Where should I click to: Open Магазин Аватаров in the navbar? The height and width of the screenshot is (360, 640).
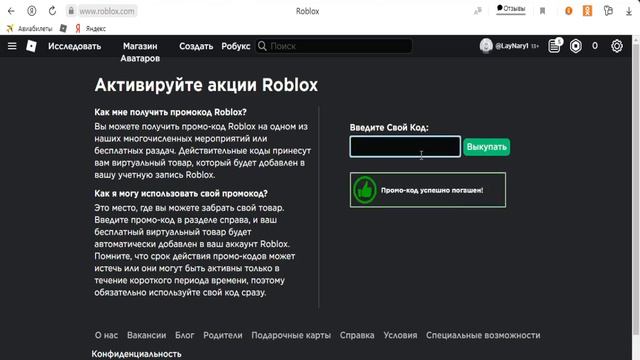[140, 52]
